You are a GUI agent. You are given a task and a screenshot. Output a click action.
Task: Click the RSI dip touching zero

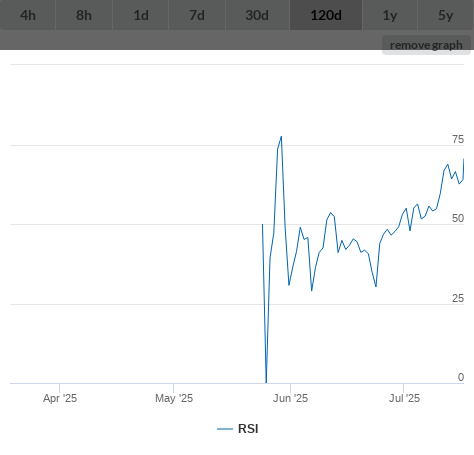pos(266,382)
